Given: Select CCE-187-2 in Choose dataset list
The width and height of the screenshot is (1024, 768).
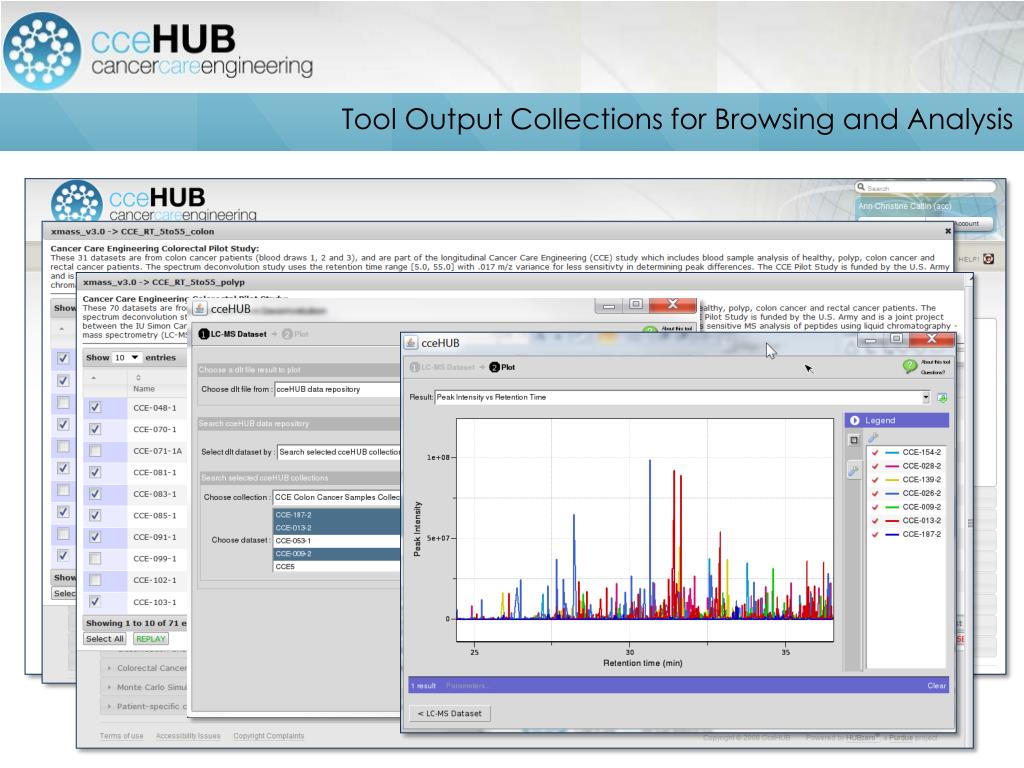Looking at the screenshot, I should click(x=336, y=515).
